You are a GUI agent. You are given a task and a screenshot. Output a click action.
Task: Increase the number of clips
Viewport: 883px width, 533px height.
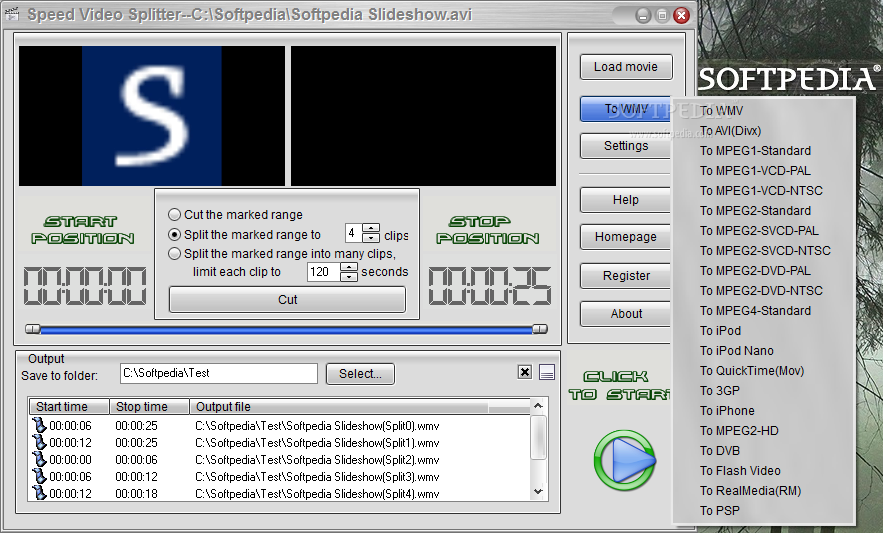pyautogui.click(x=371, y=228)
